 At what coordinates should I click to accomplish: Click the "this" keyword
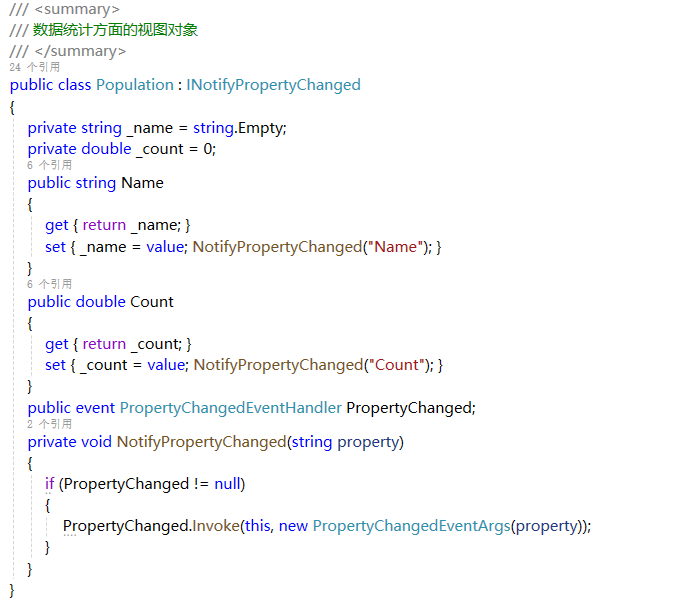258,526
